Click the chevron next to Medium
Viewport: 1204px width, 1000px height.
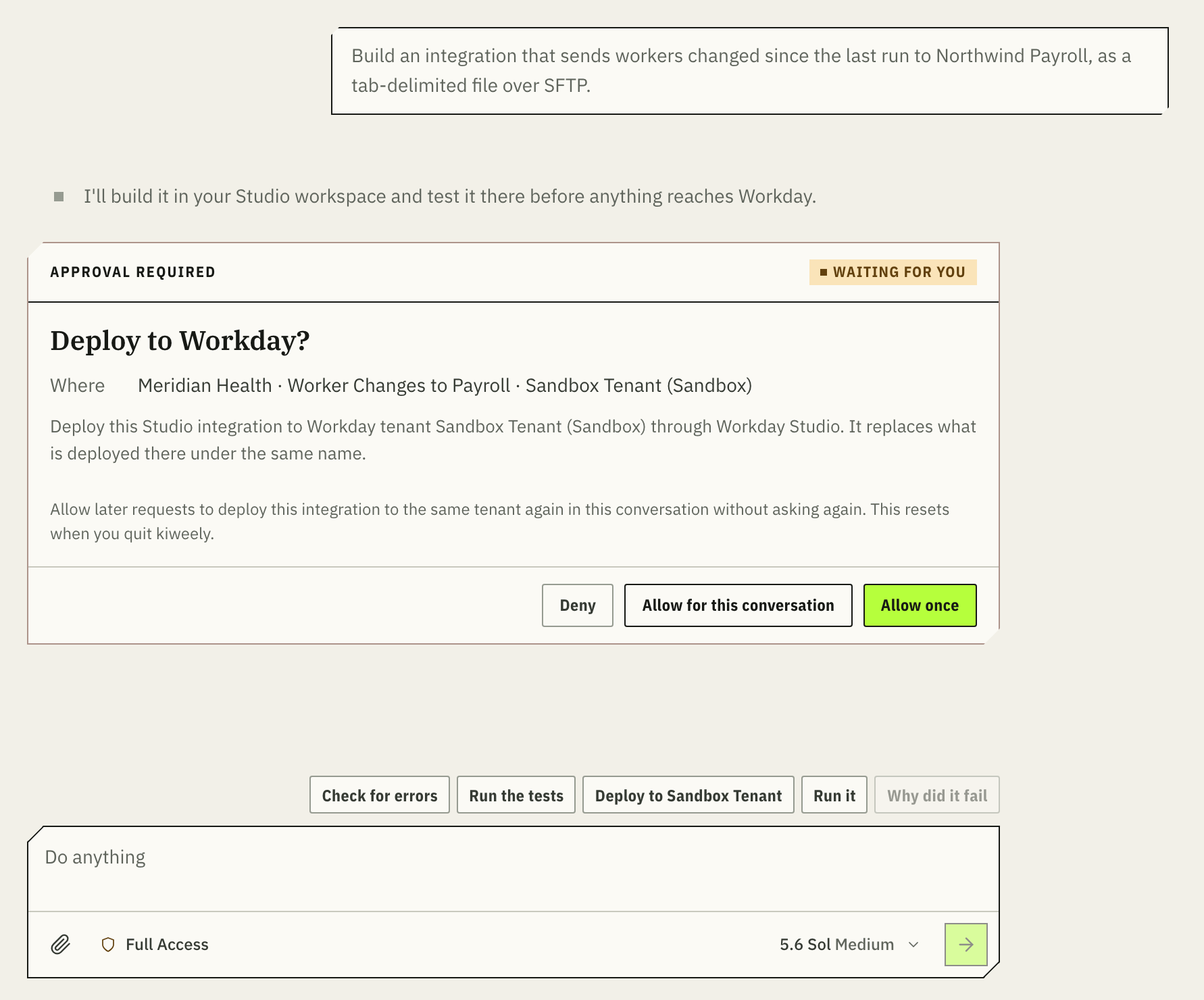pos(913,945)
